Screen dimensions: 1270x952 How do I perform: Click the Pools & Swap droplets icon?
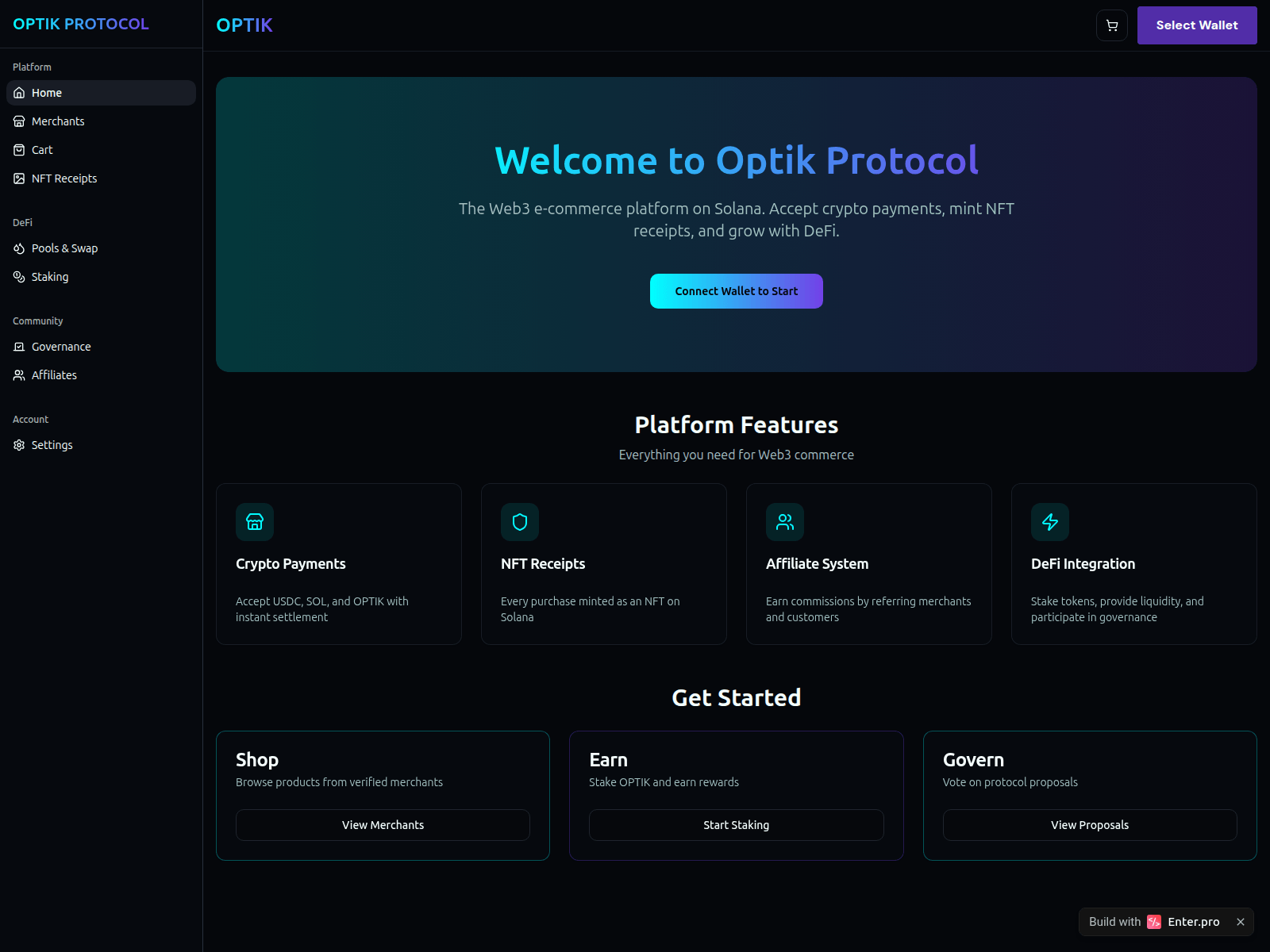tap(19, 248)
